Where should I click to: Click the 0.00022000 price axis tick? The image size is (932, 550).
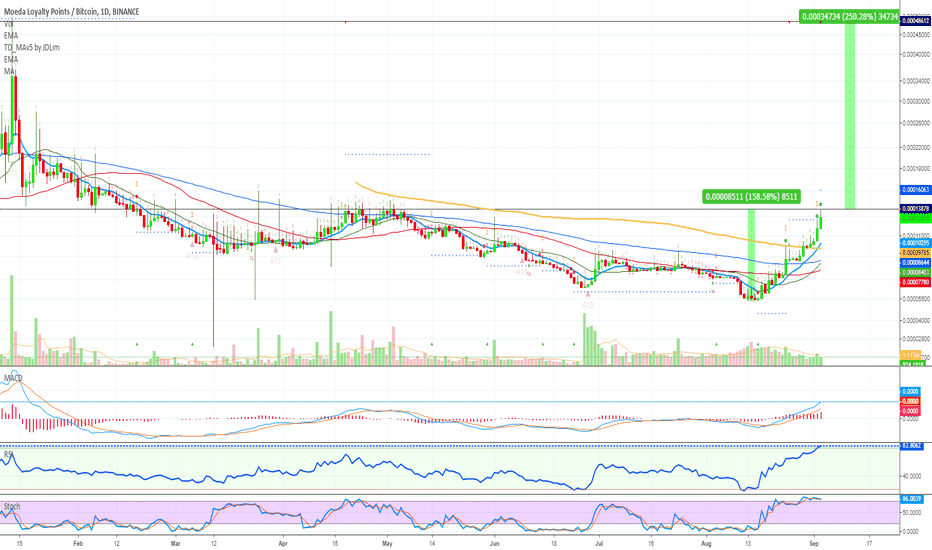click(x=916, y=147)
